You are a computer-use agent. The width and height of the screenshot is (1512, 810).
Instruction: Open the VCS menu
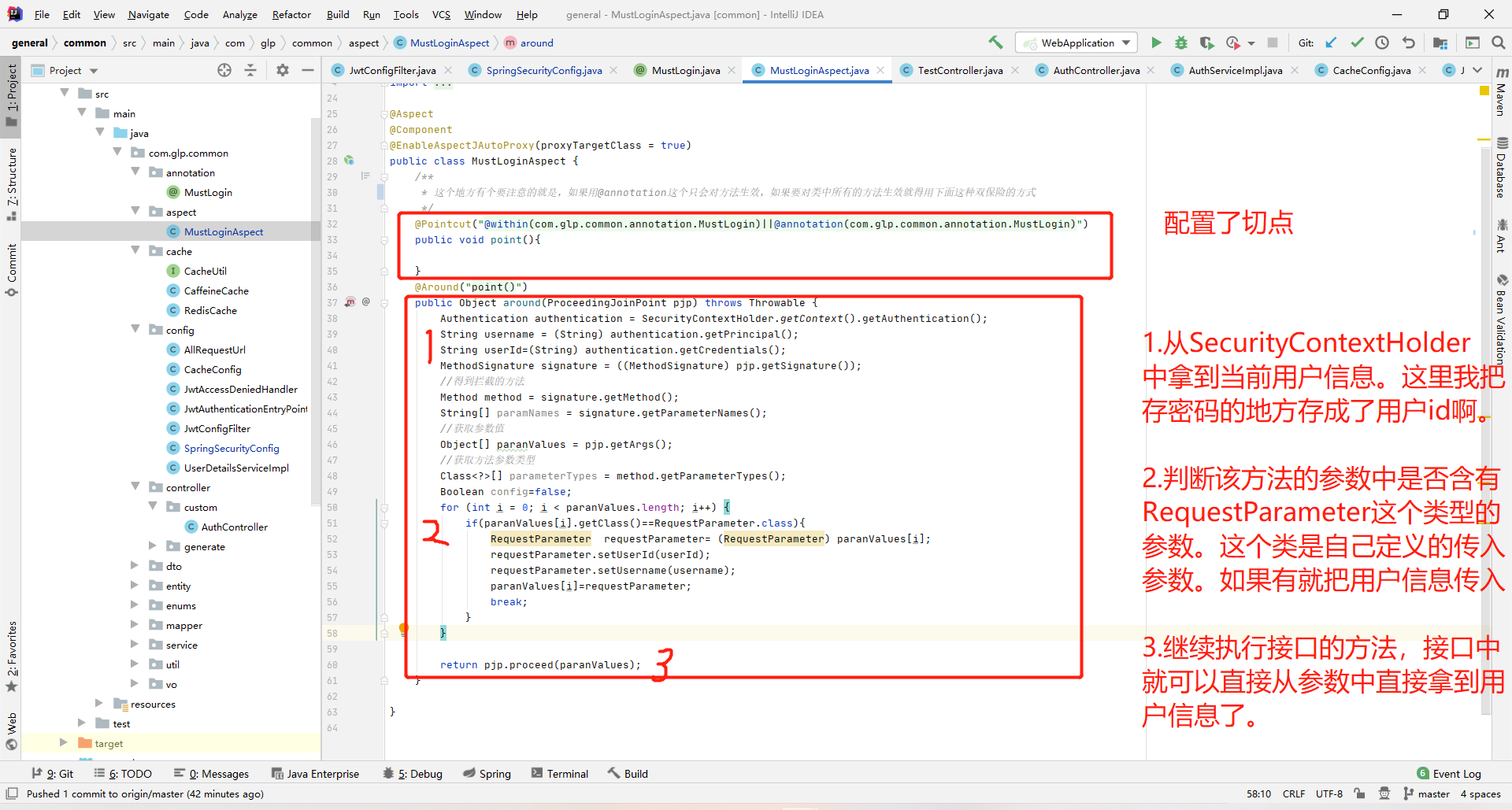(x=441, y=14)
